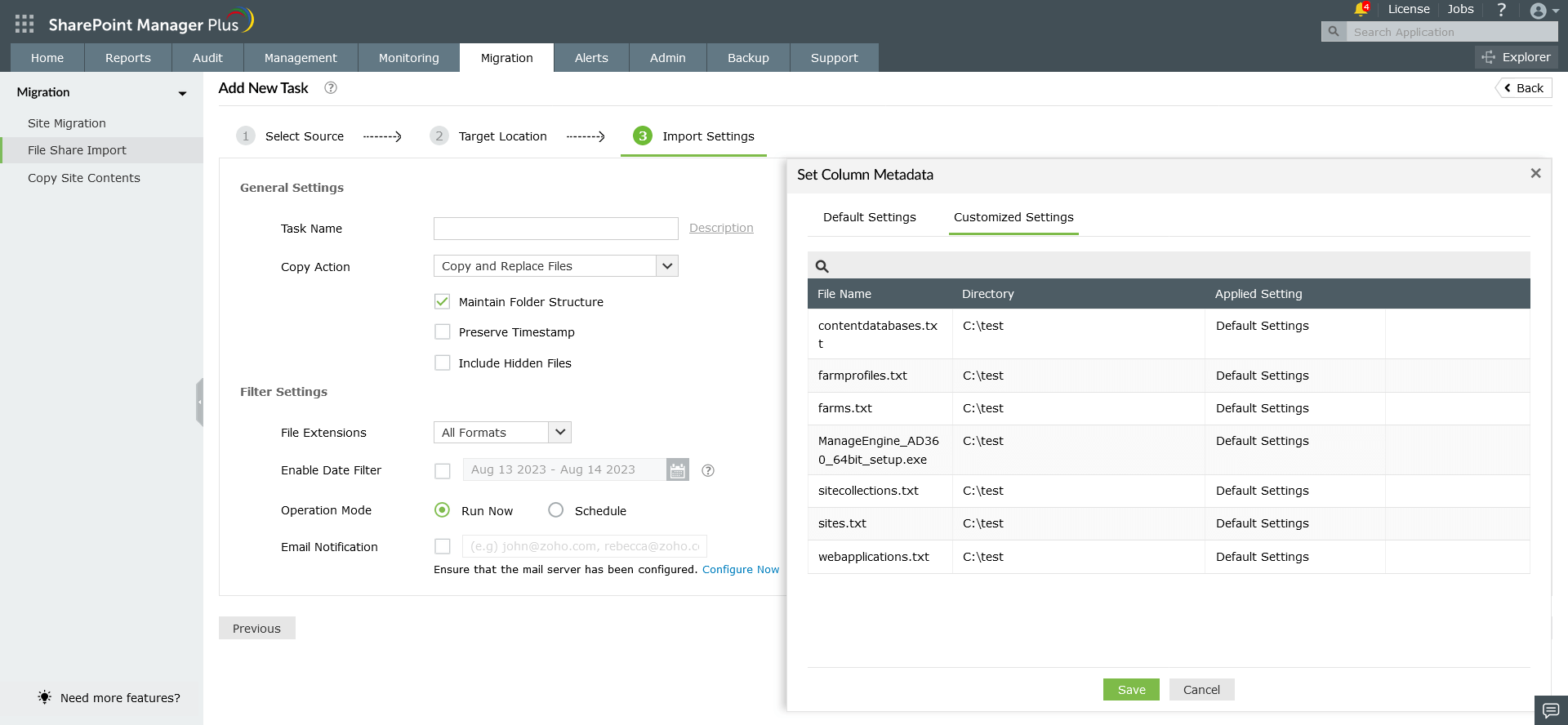
Task: Open the chat bubble icon at bottom right
Action: [1551, 710]
